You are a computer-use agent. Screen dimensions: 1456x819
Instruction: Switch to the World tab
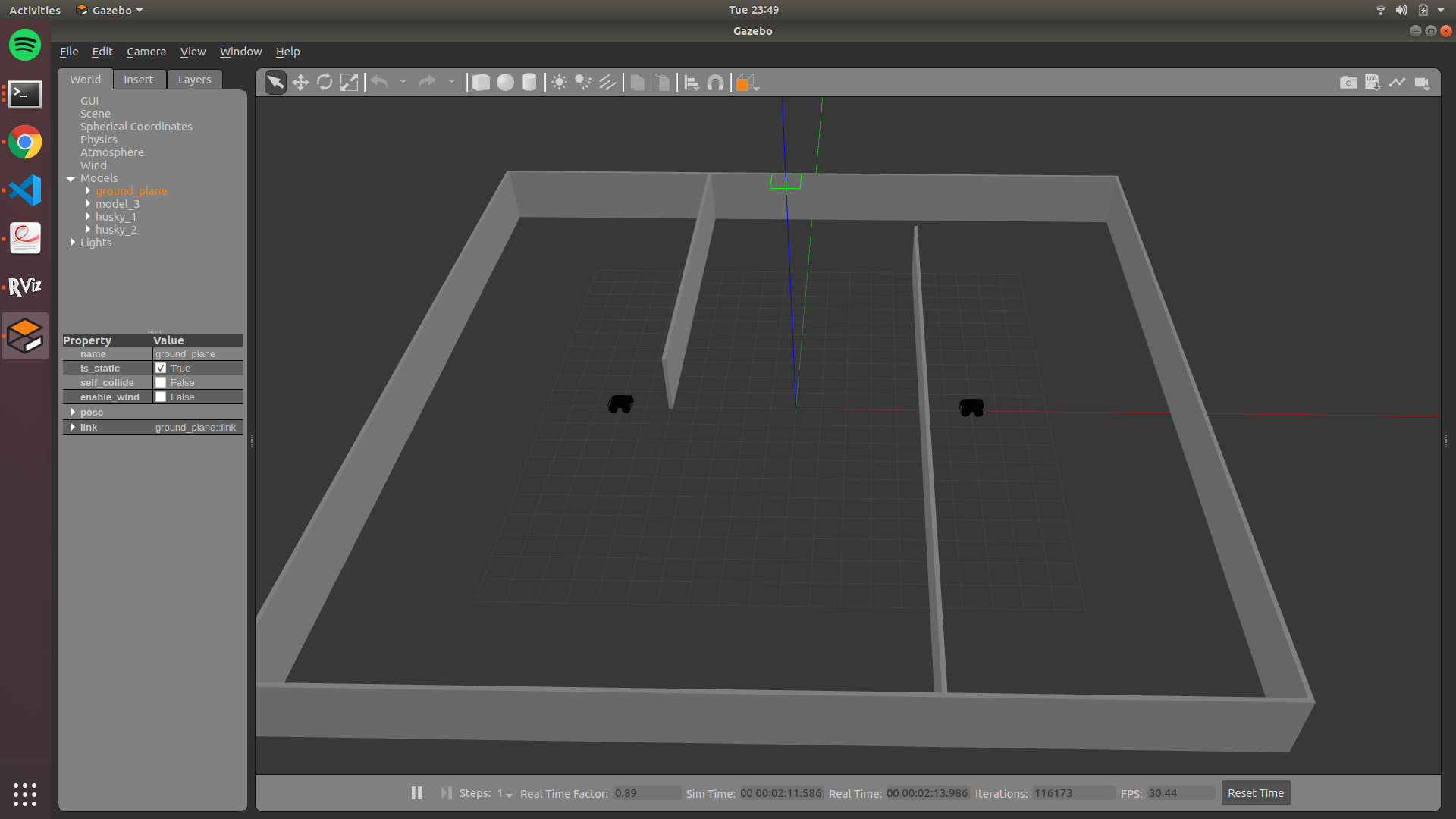tap(86, 80)
